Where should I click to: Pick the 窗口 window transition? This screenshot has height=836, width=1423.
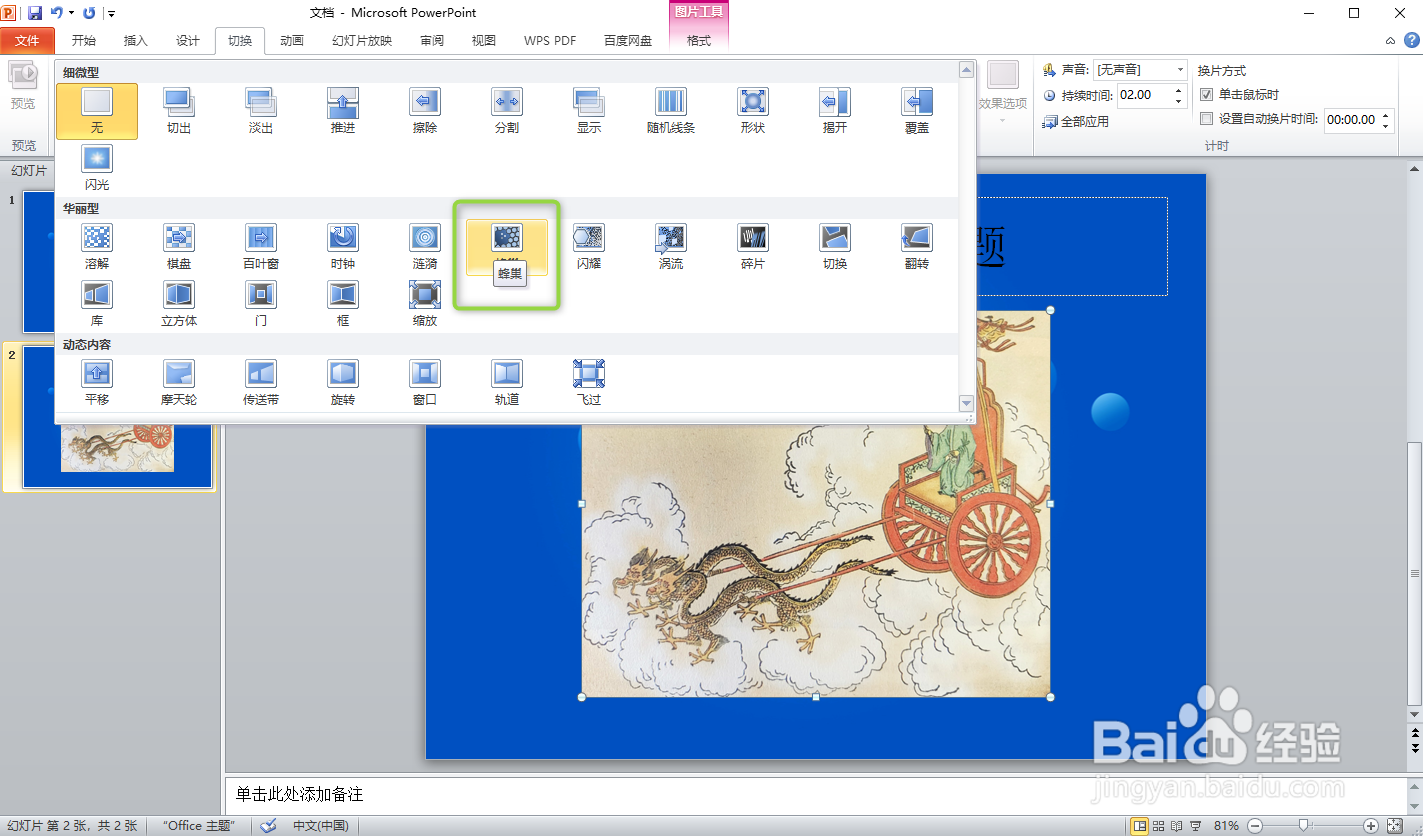[425, 383]
